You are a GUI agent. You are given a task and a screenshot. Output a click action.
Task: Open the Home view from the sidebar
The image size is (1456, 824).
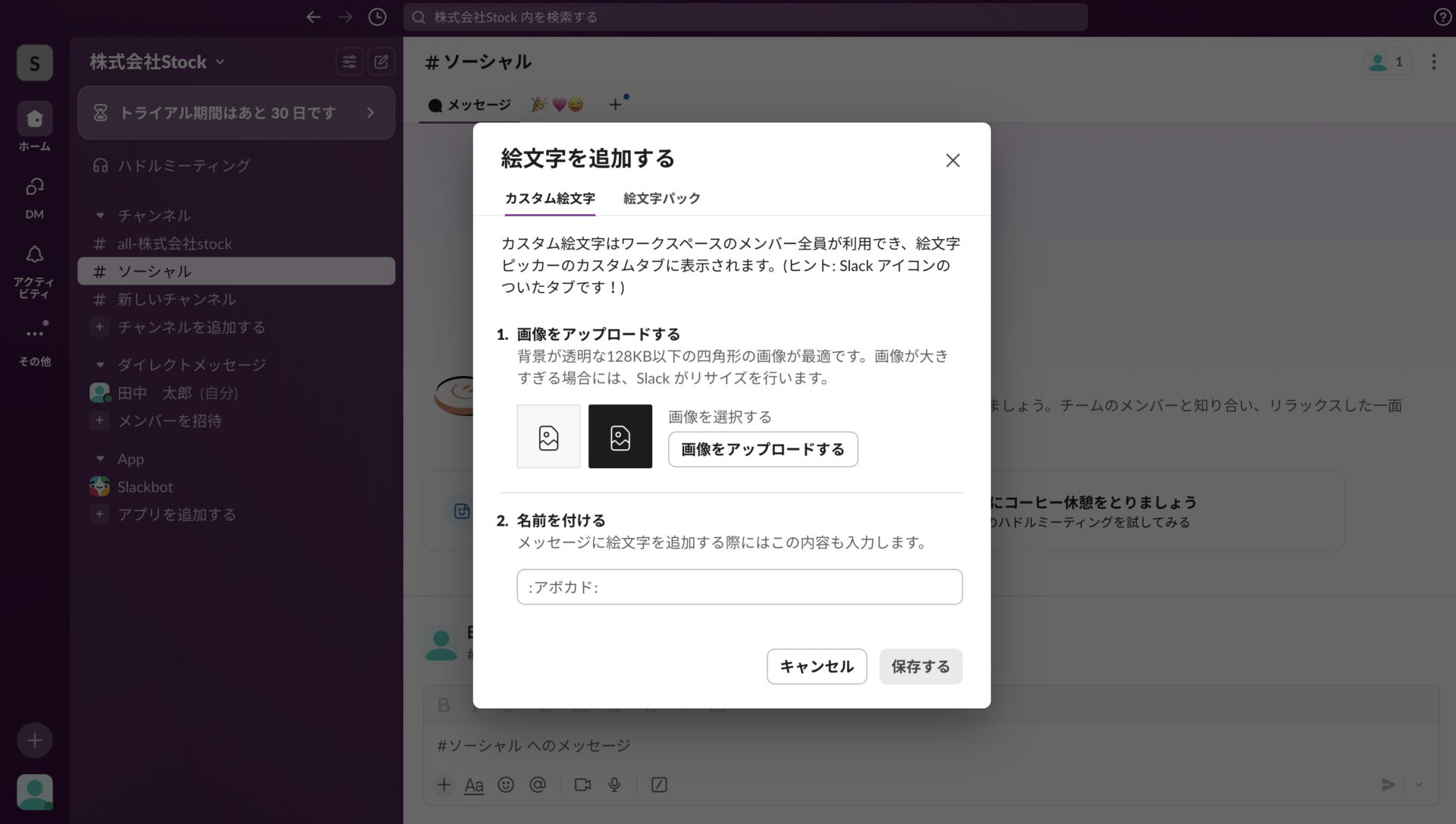point(34,119)
